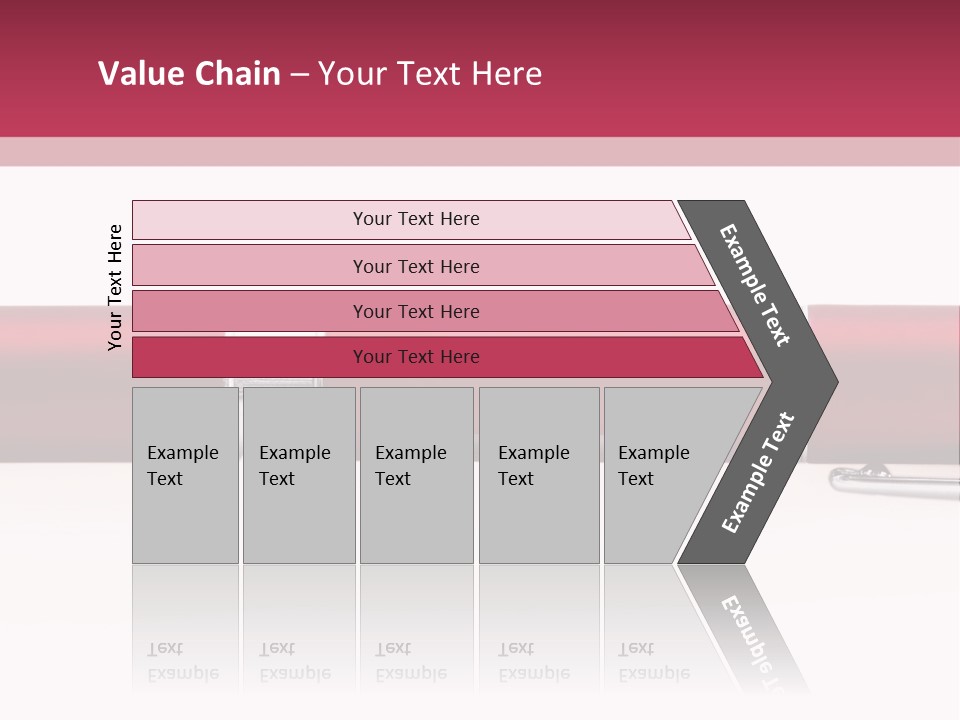Click the "Value Chain" slide title
Viewport: 960px width, 720px height.
[x=189, y=74]
